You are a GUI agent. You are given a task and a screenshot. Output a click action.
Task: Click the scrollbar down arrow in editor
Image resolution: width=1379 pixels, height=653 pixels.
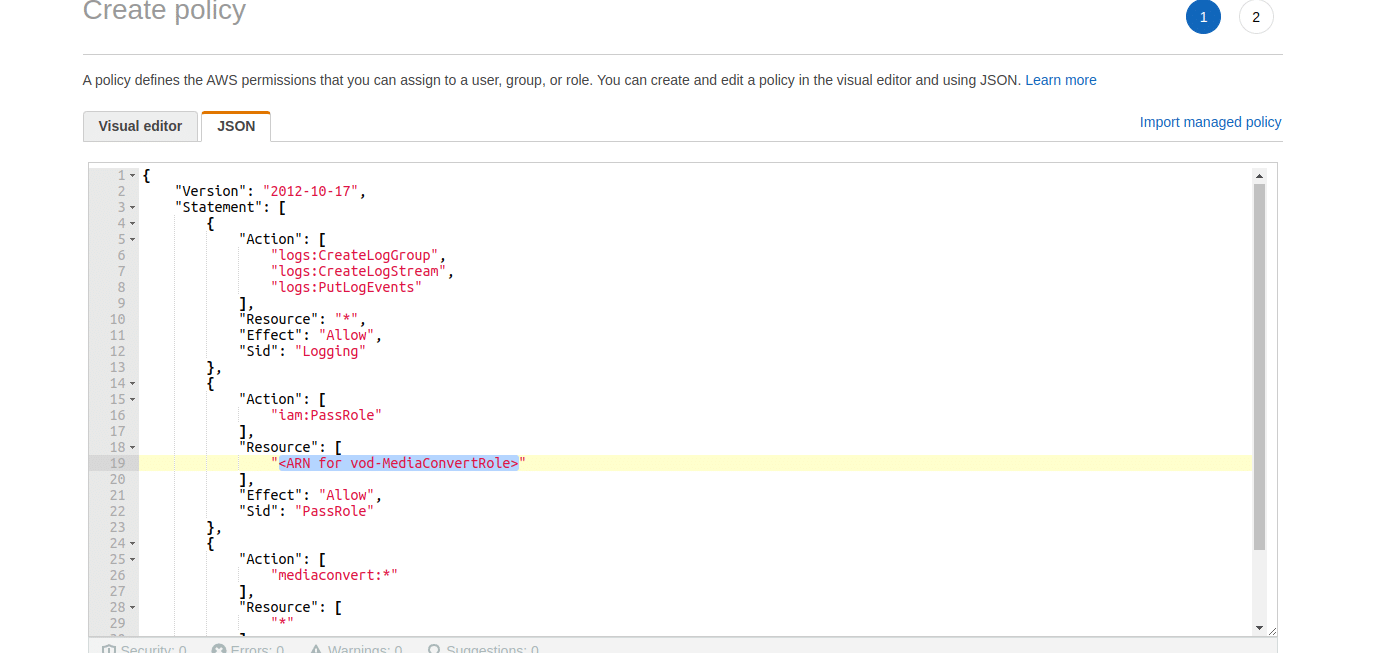[1259, 627]
